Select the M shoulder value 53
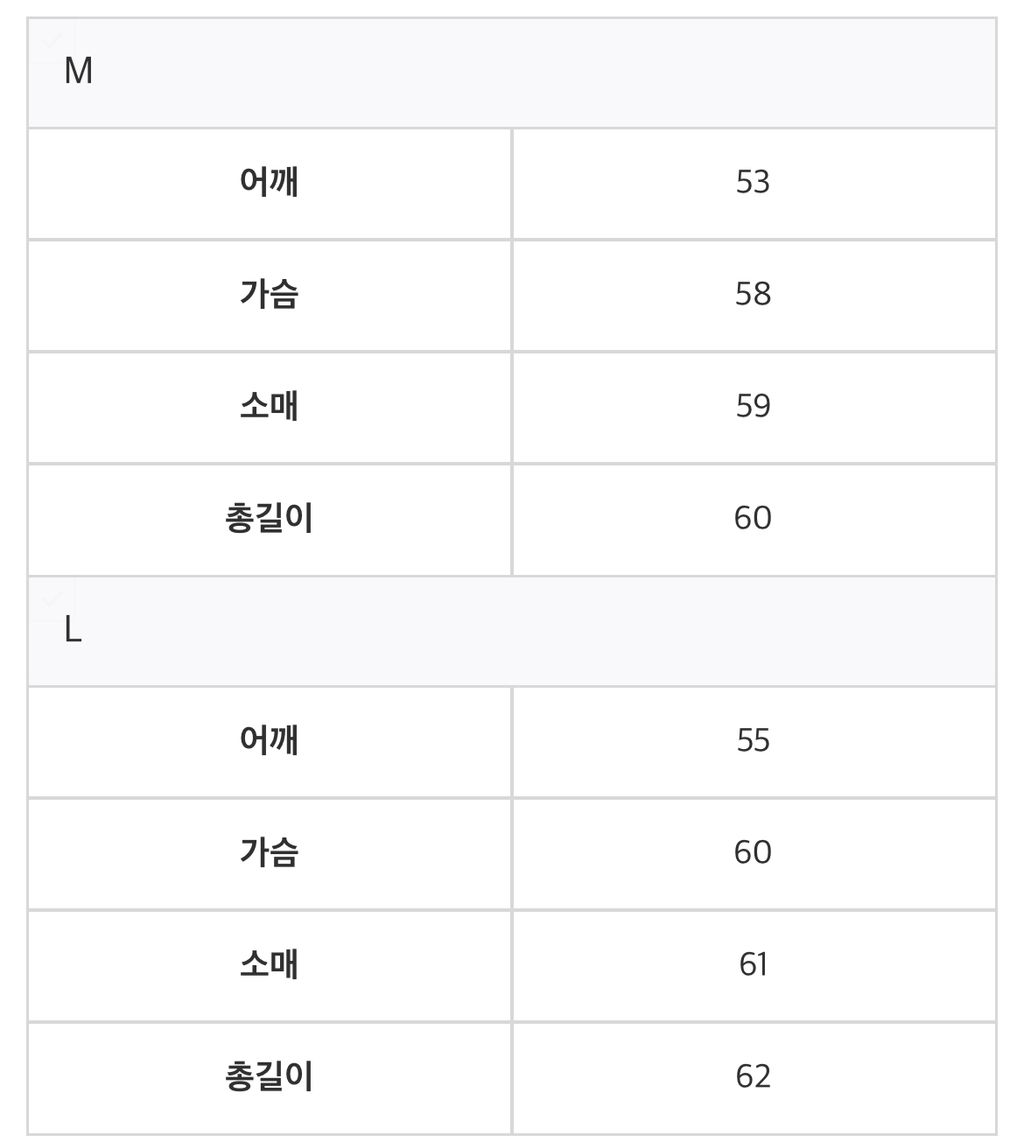The width and height of the screenshot is (1024, 1148). 753,183
